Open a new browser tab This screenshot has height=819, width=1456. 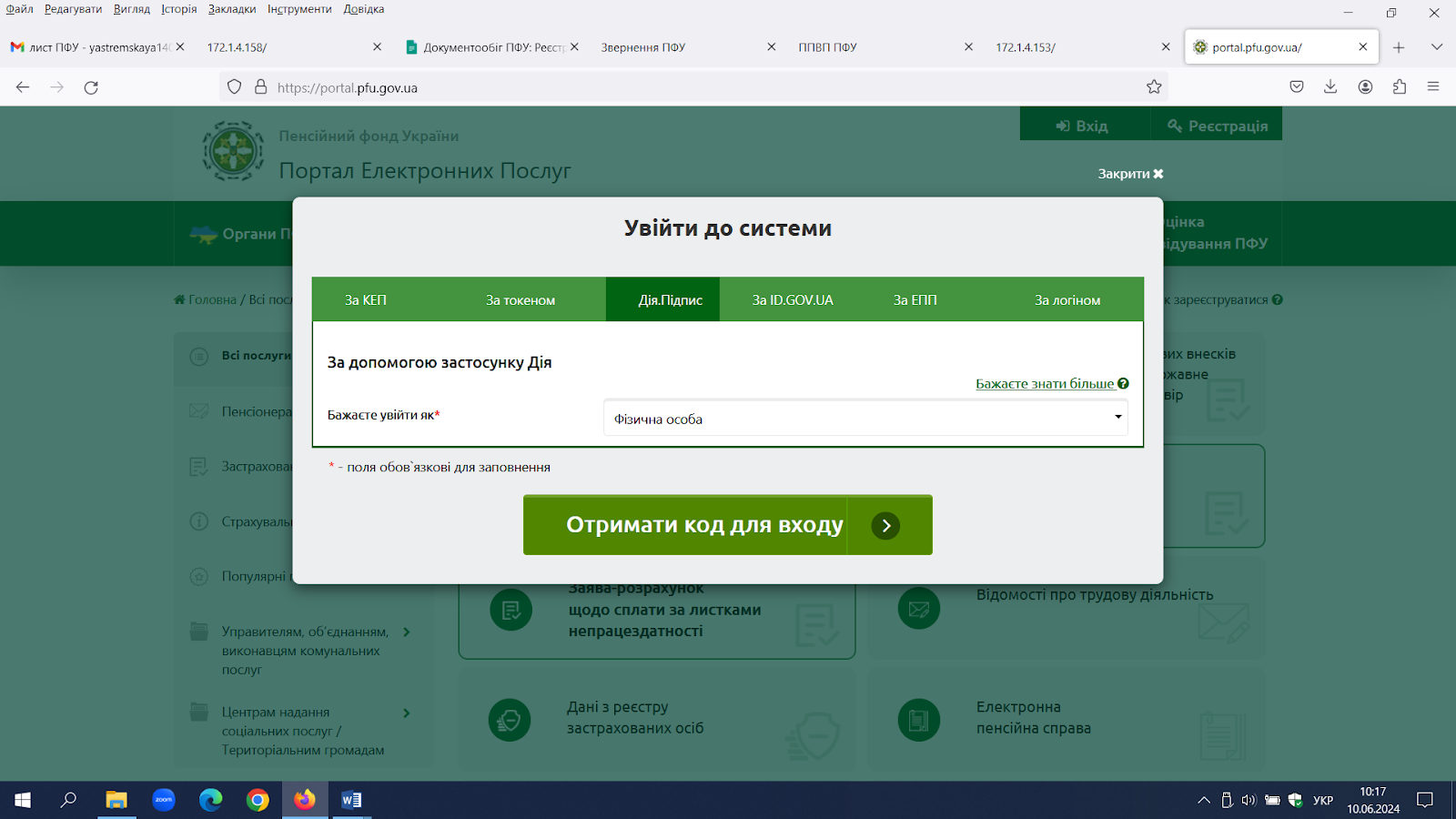[x=1399, y=47]
